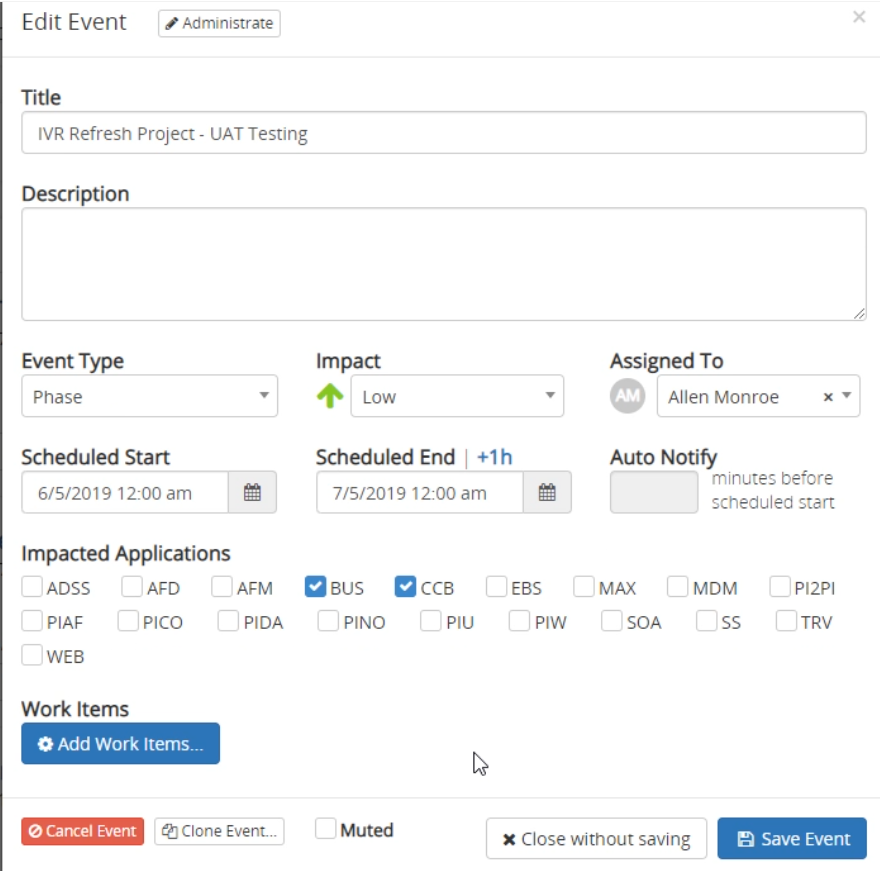Click into the Description text area
The width and height of the screenshot is (880, 871).
tap(444, 264)
